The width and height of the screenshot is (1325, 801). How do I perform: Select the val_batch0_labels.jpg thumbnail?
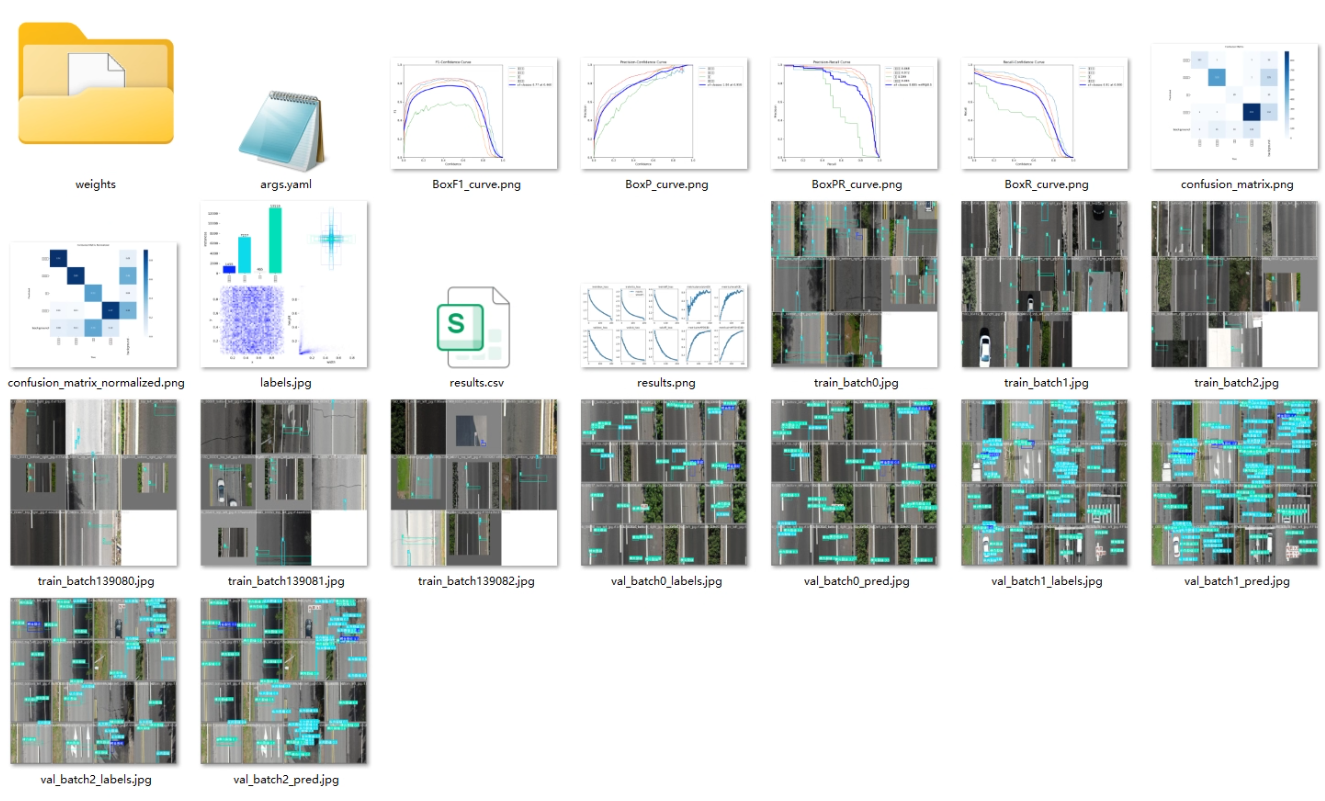coord(665,483)
